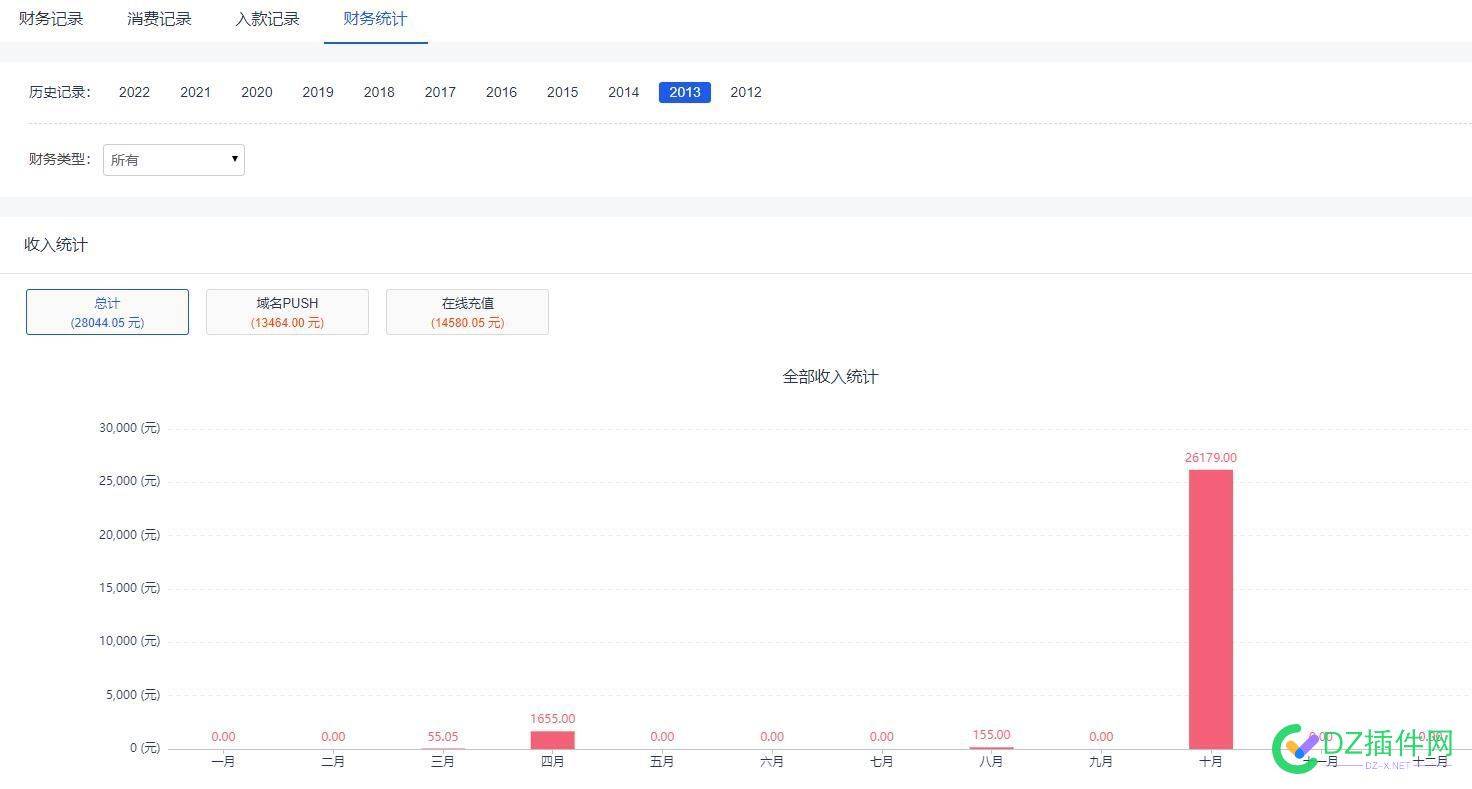Screen dimensions: 1472x789
Task: Click the 55.05 value above 三月
Action: [442, 737]
